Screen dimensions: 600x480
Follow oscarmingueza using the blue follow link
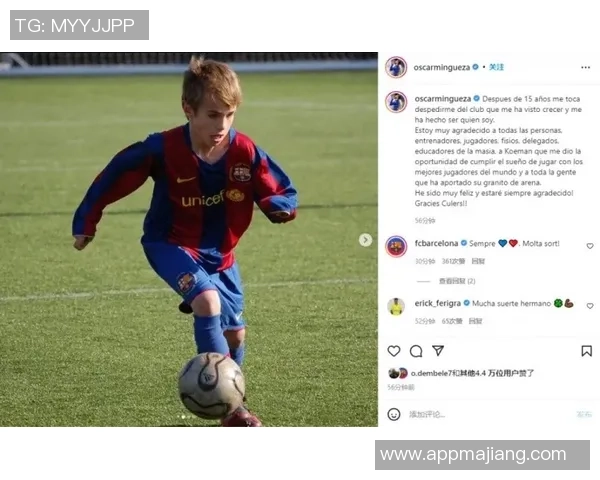point(496,67)
